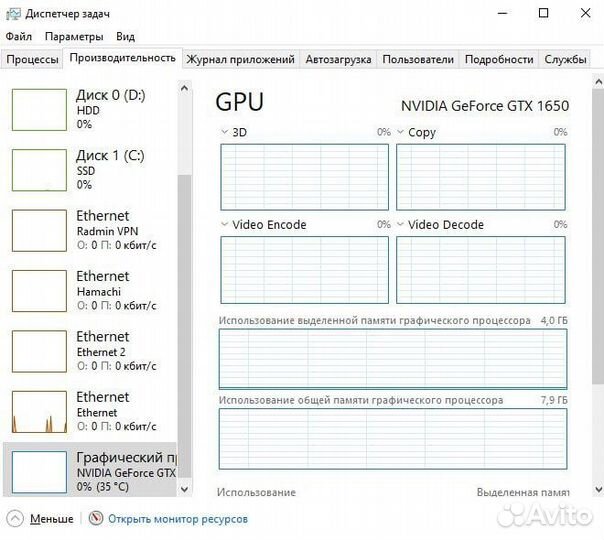Select the Ethernet Hamachi entry
Viewport: 604px width, 540px height.
(x=89, y=291)
